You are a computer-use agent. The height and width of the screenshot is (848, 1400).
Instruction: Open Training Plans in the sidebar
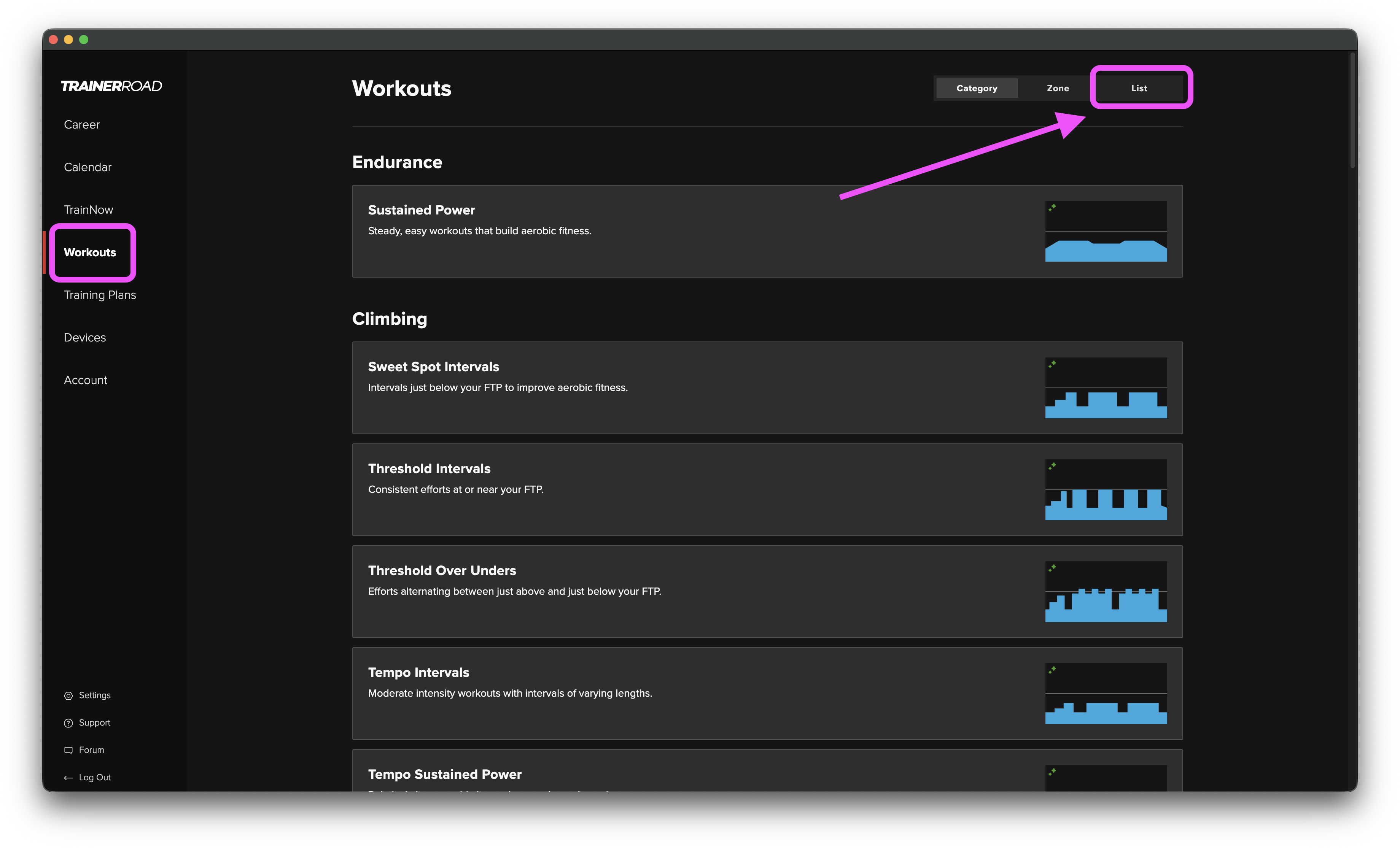[100, 295]
